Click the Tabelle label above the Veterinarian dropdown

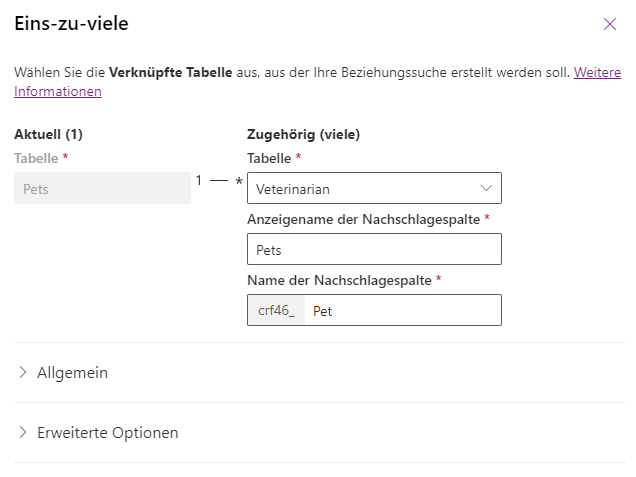pyautogui.click(x=269, y=158)
